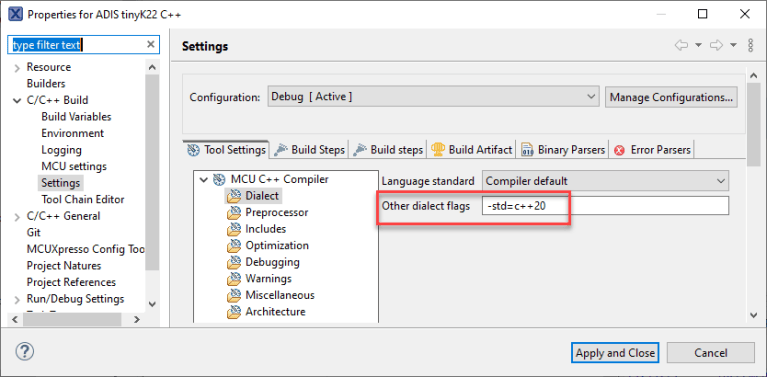Viewport: 767px width, 377px height.
Task: Click left tree scrollbar down arrow
Action: tap(152, 304)
